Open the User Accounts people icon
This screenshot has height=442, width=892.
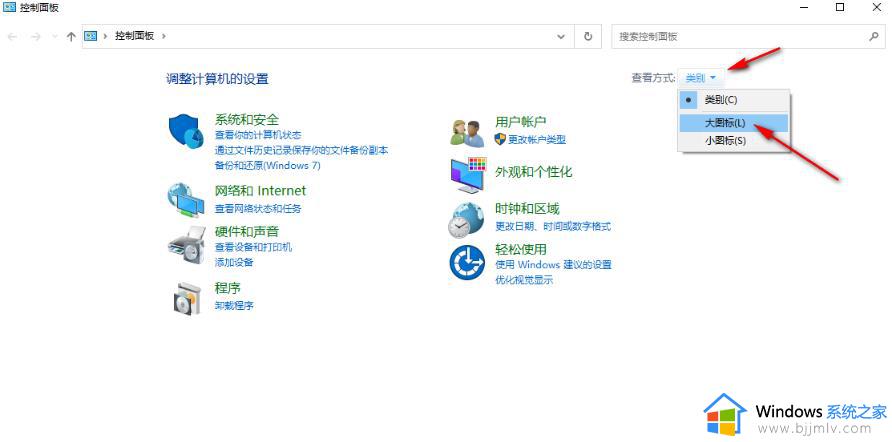(466, 134)
